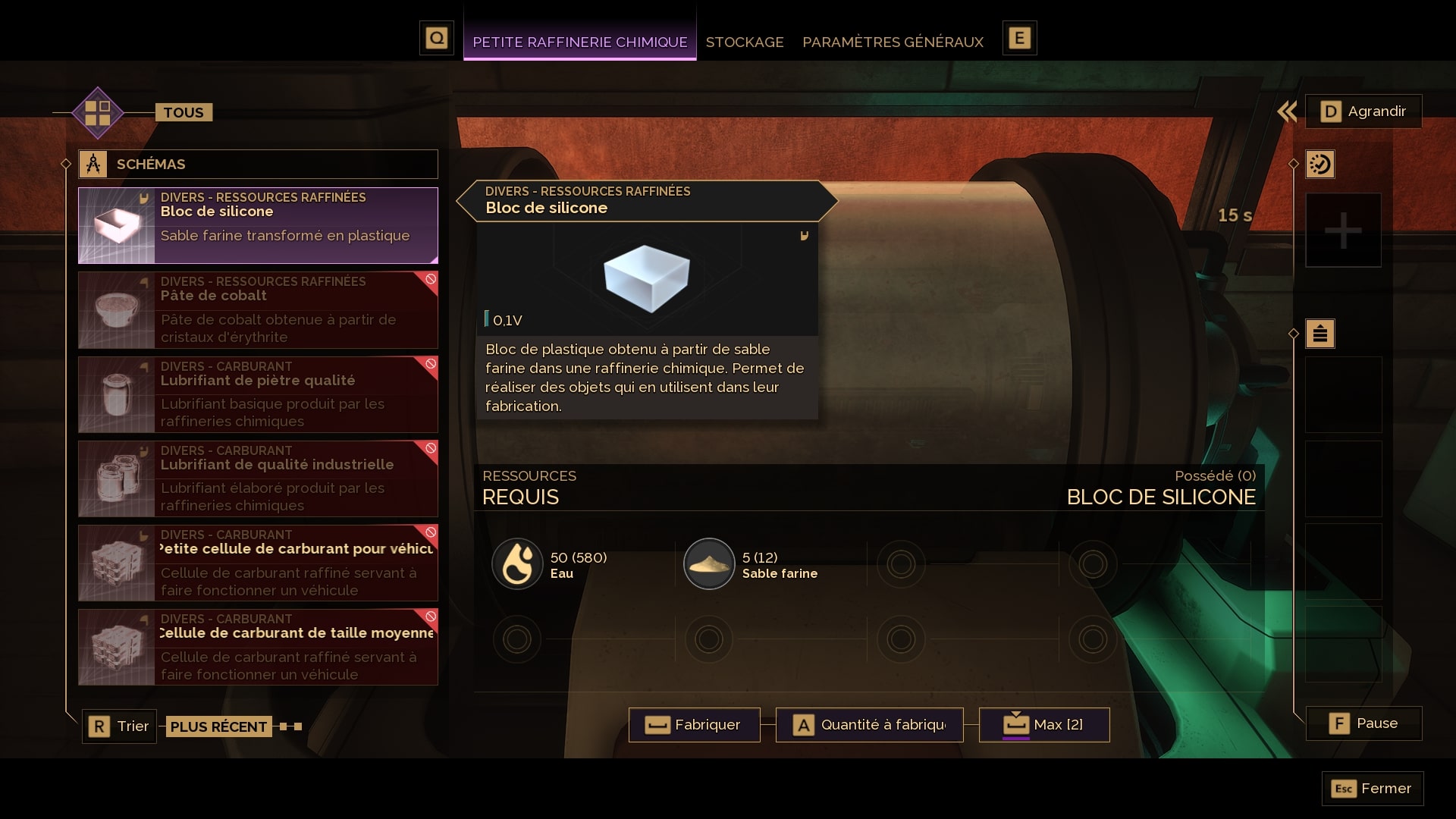Click the double chevron collapse arrows
Viewport: 1456px width, 819px height.
[1287, 111]
